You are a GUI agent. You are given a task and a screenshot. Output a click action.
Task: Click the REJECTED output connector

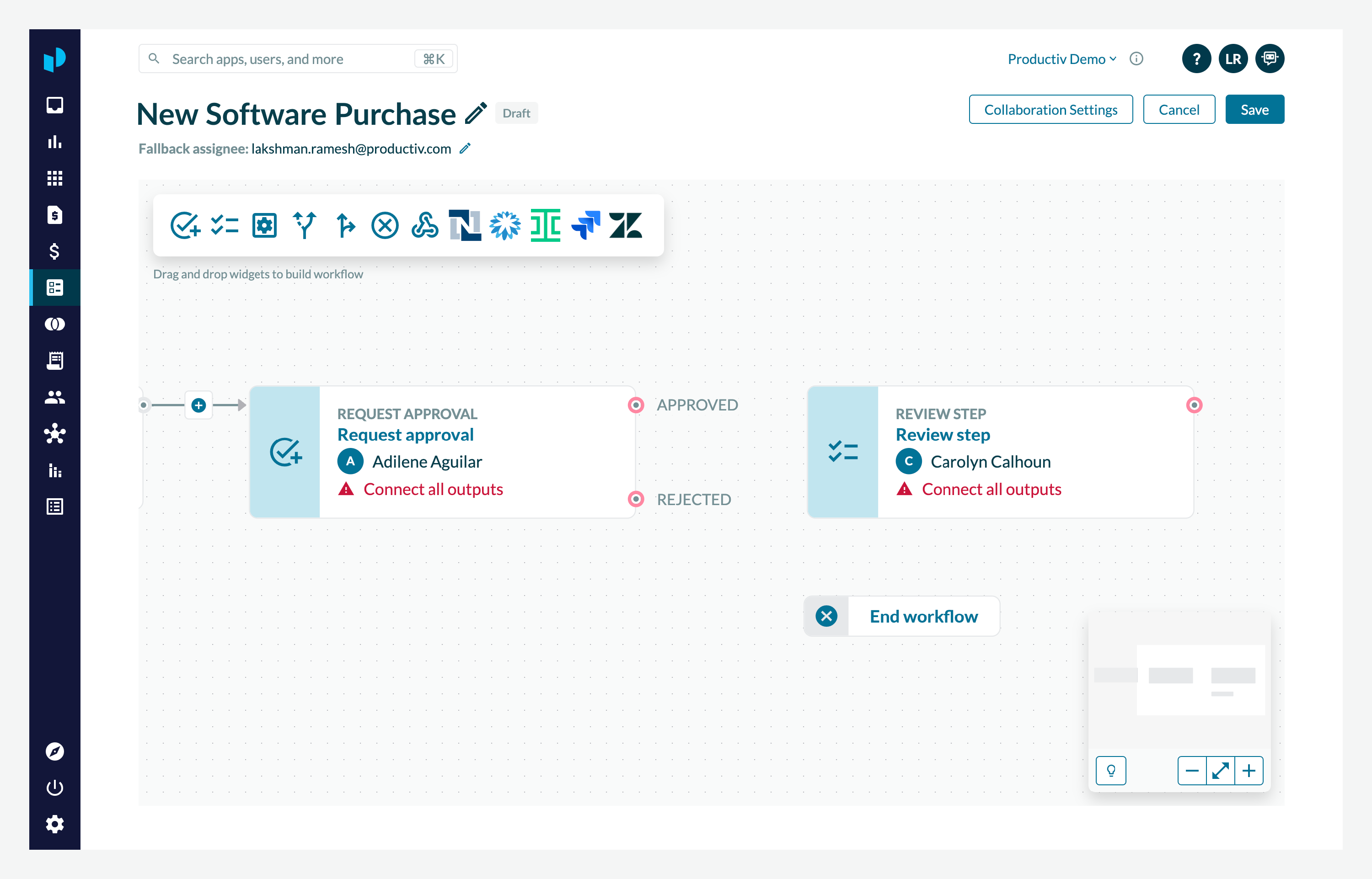point(636,500)
